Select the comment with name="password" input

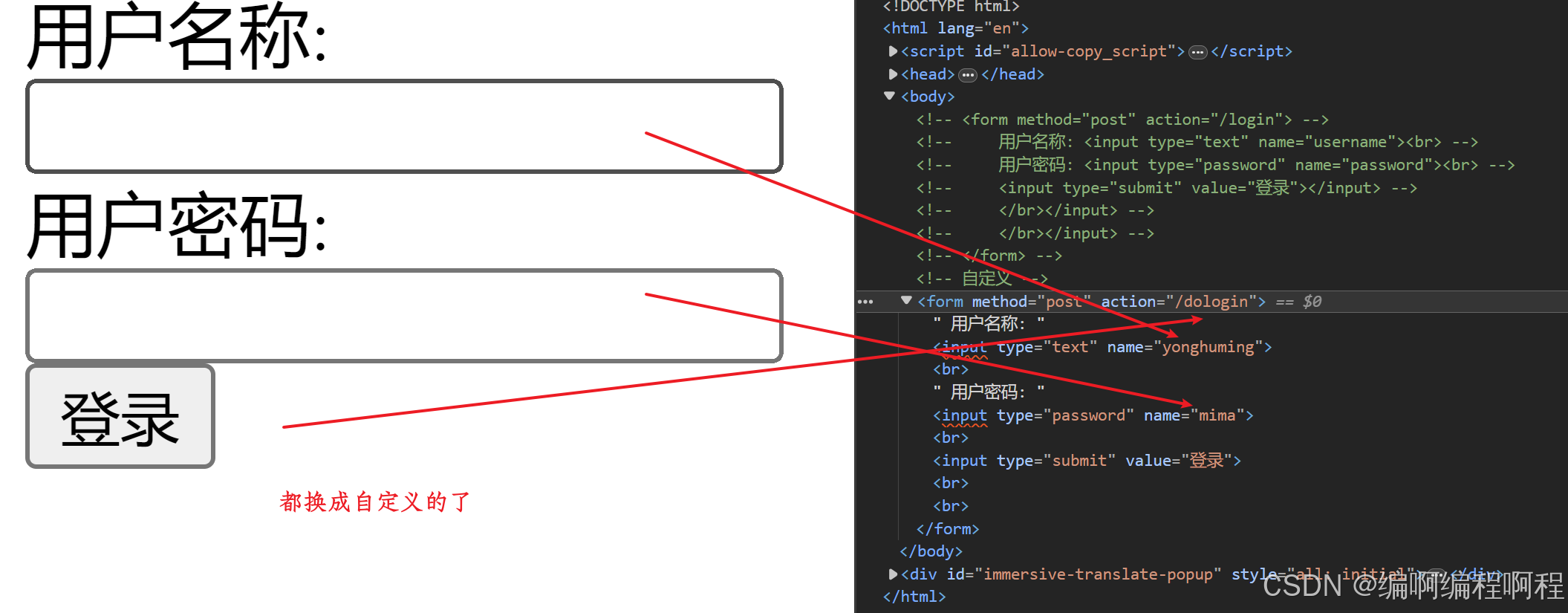click(x=1215, y=165)
